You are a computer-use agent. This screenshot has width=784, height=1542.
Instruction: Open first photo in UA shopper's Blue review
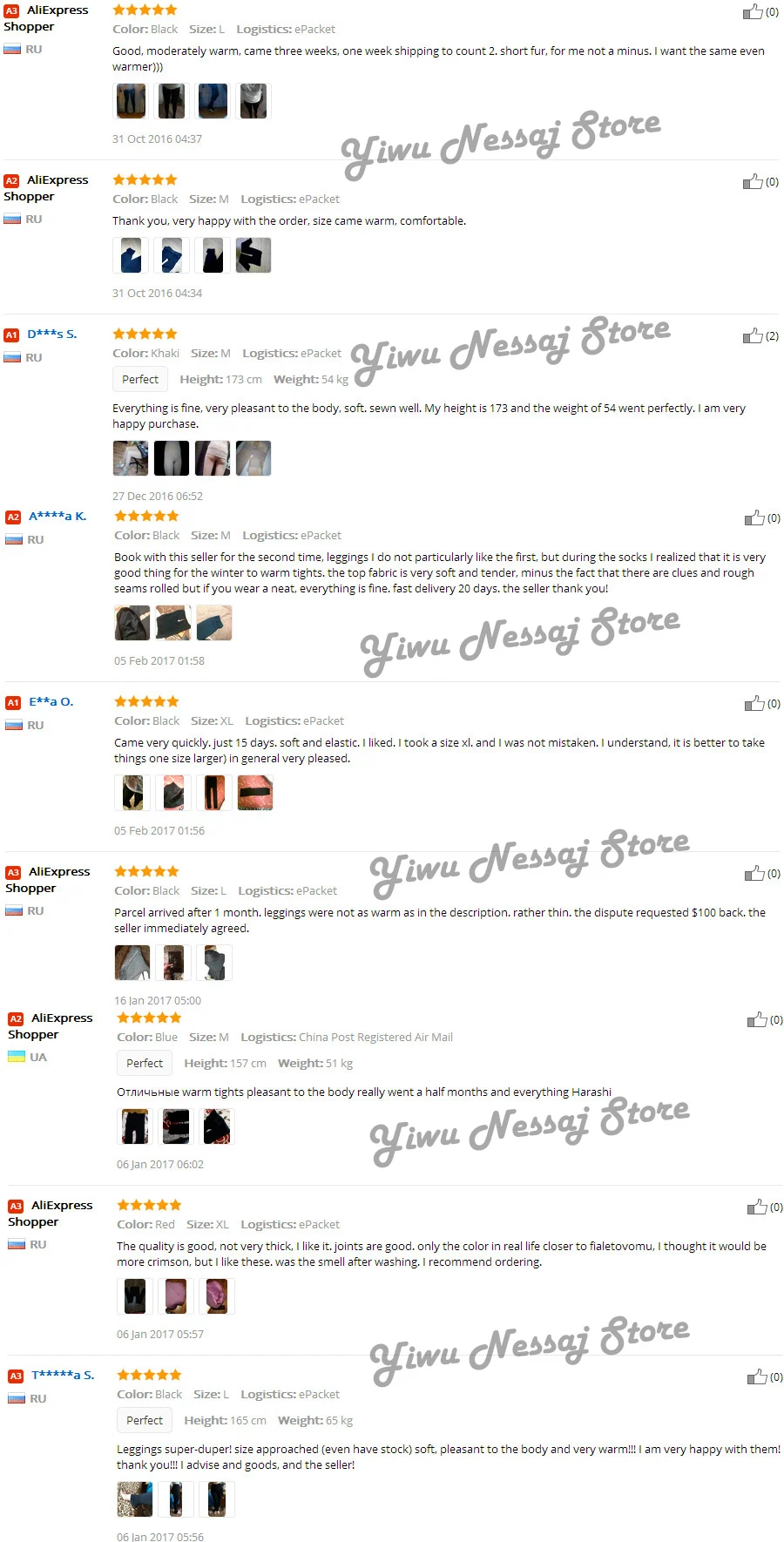click(135, 1126)
